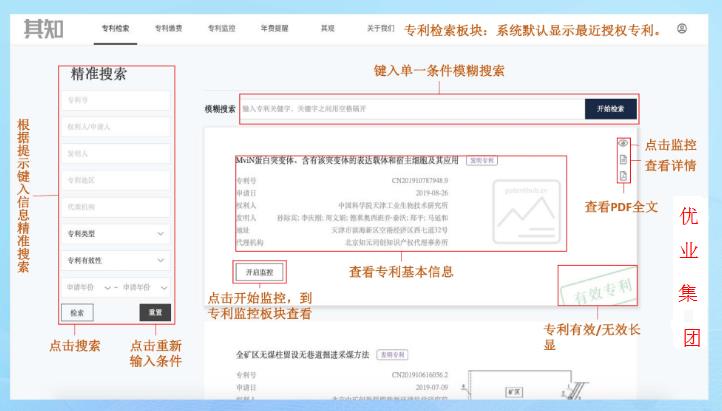722x411 pixels.
Task: Click the 开始检索 button
Action: pos(611,109)
